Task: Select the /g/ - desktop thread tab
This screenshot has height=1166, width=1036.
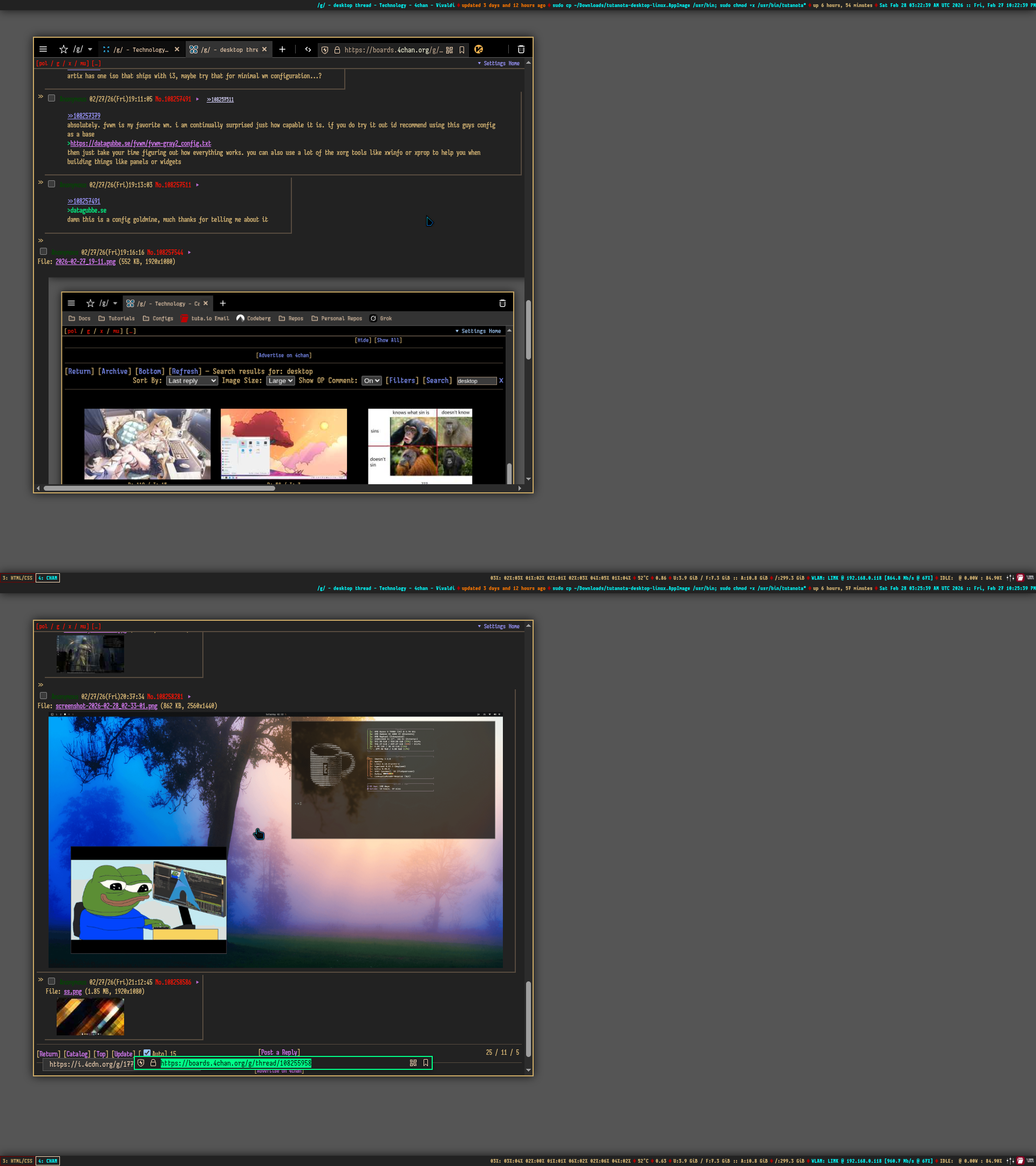Action: pos(228,50)
